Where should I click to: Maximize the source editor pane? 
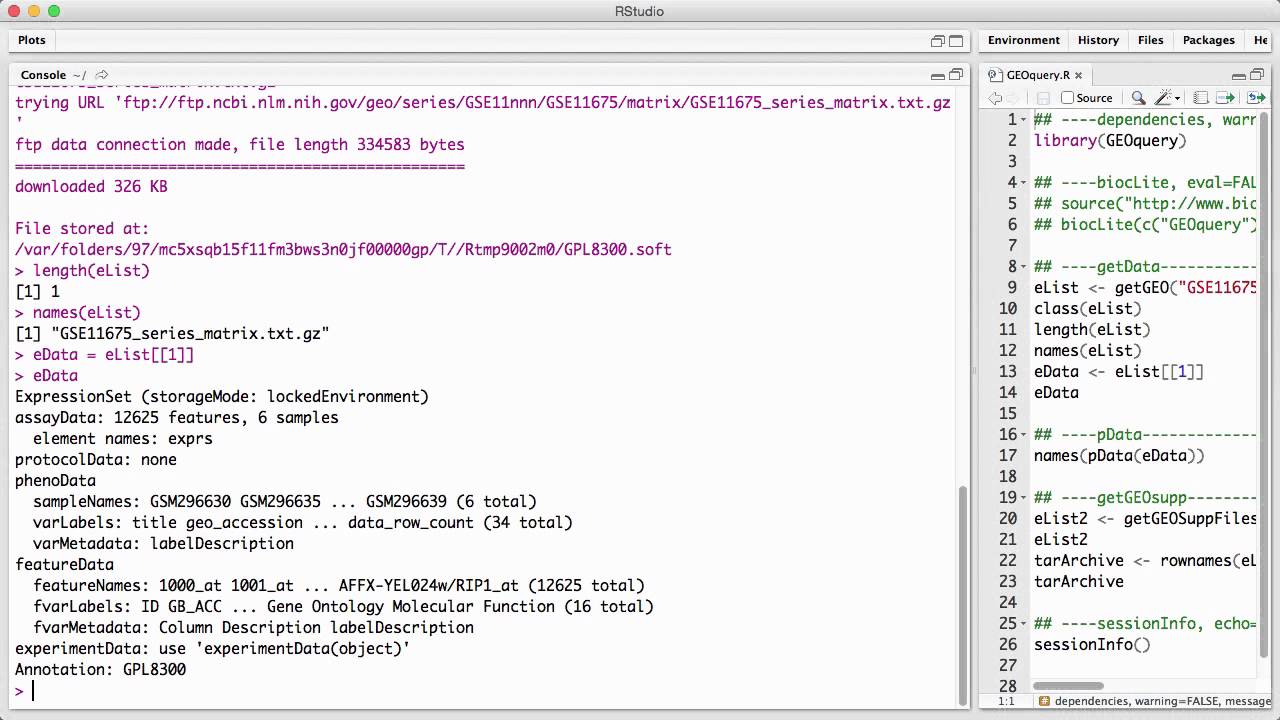click(1258, 75)
